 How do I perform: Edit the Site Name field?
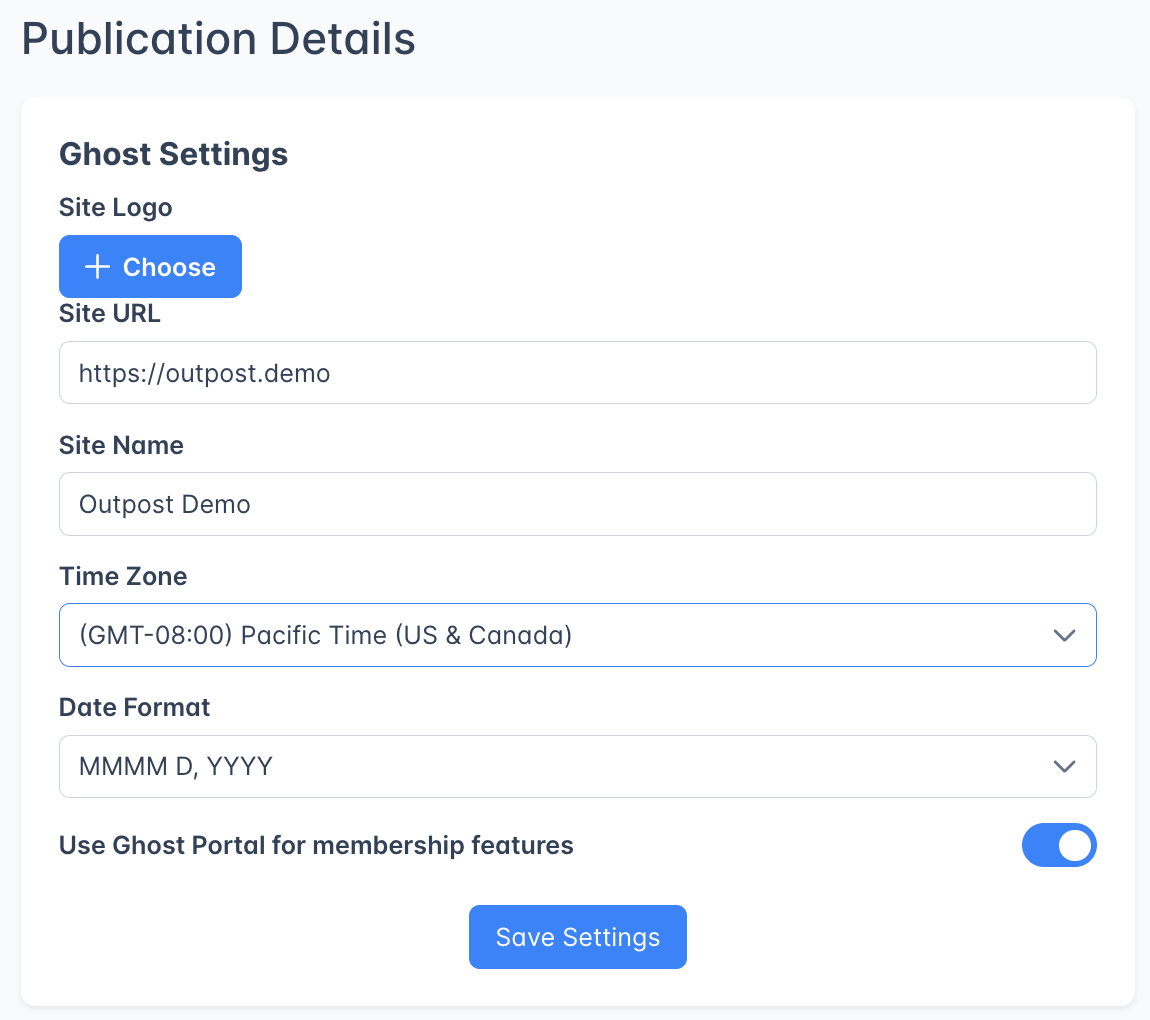577,504
